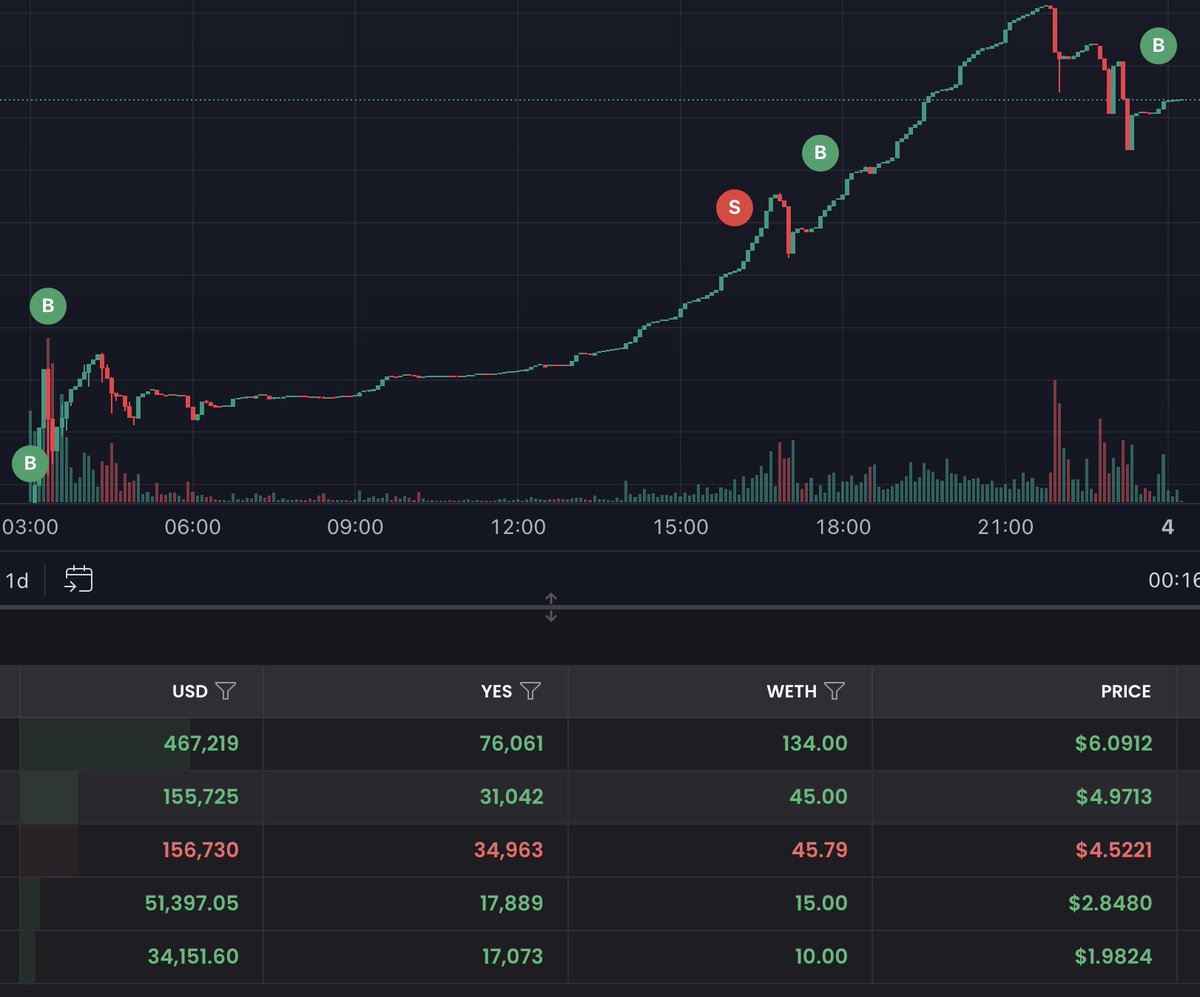Click the $1.9824 price
Viewport: 1200px width, 997px height.
point(1114,957)
